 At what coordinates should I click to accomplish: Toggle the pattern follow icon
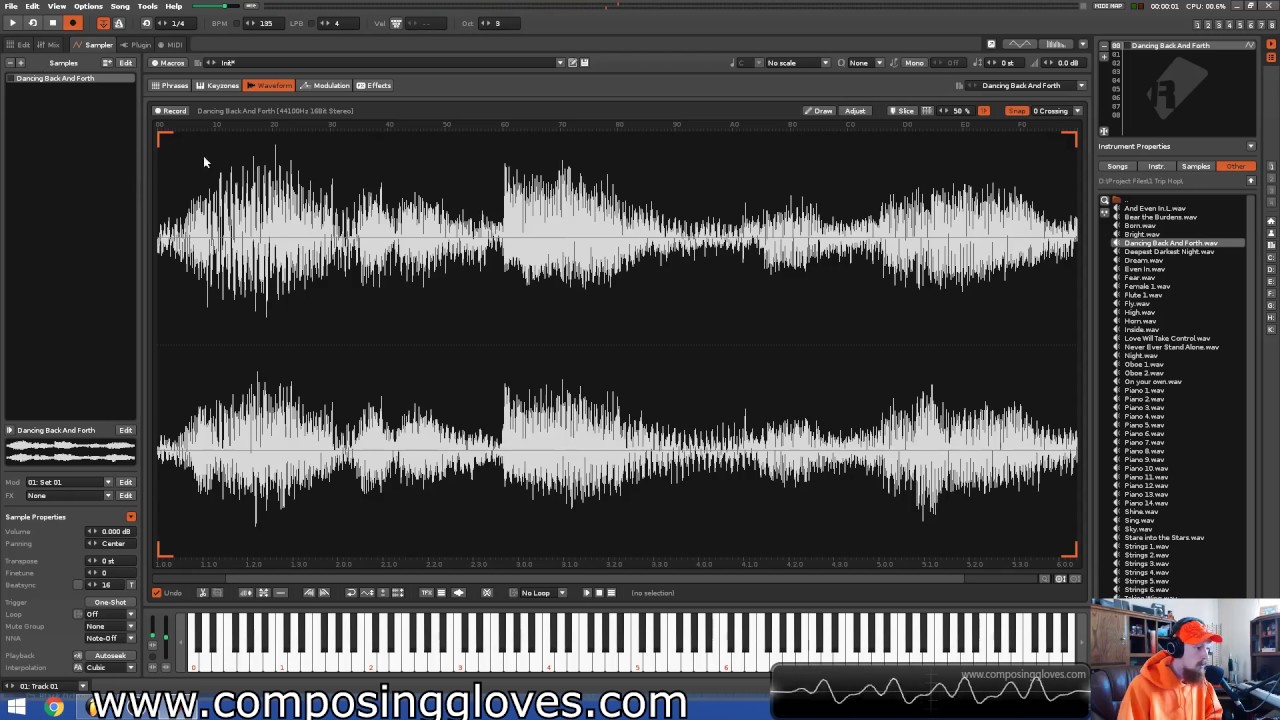(x=103, y=23)
